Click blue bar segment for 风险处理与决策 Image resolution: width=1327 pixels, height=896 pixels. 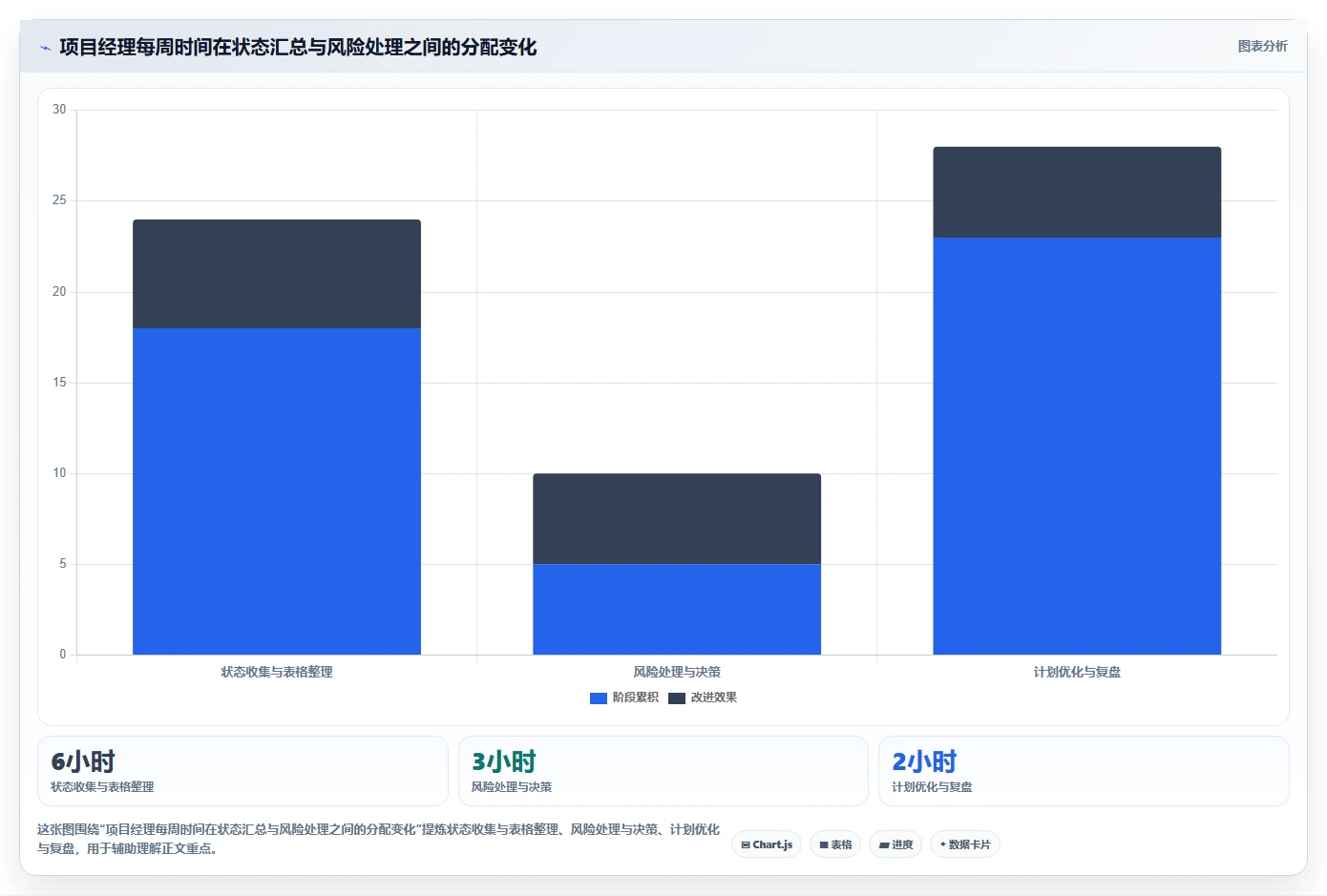pos(677,609)
